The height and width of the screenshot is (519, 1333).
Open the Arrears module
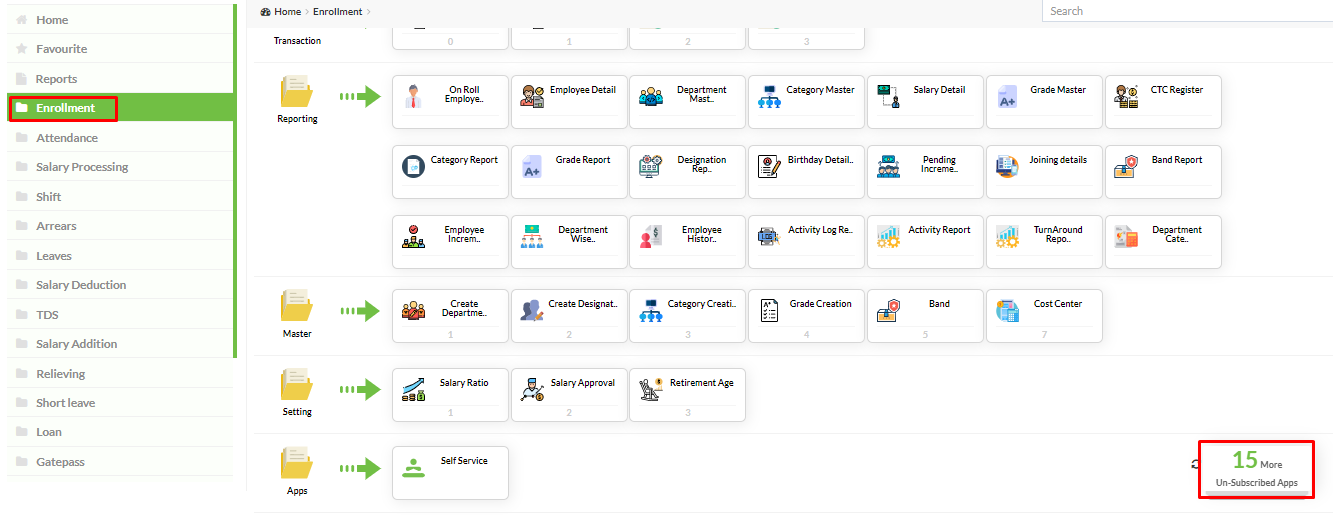[121, 226]
